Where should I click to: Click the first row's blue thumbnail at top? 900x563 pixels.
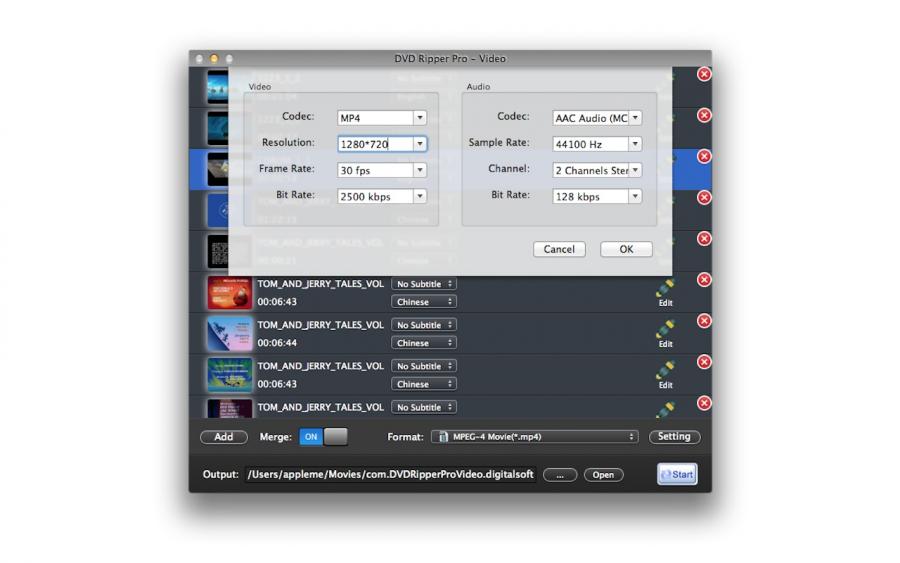[x=218, y=87]
